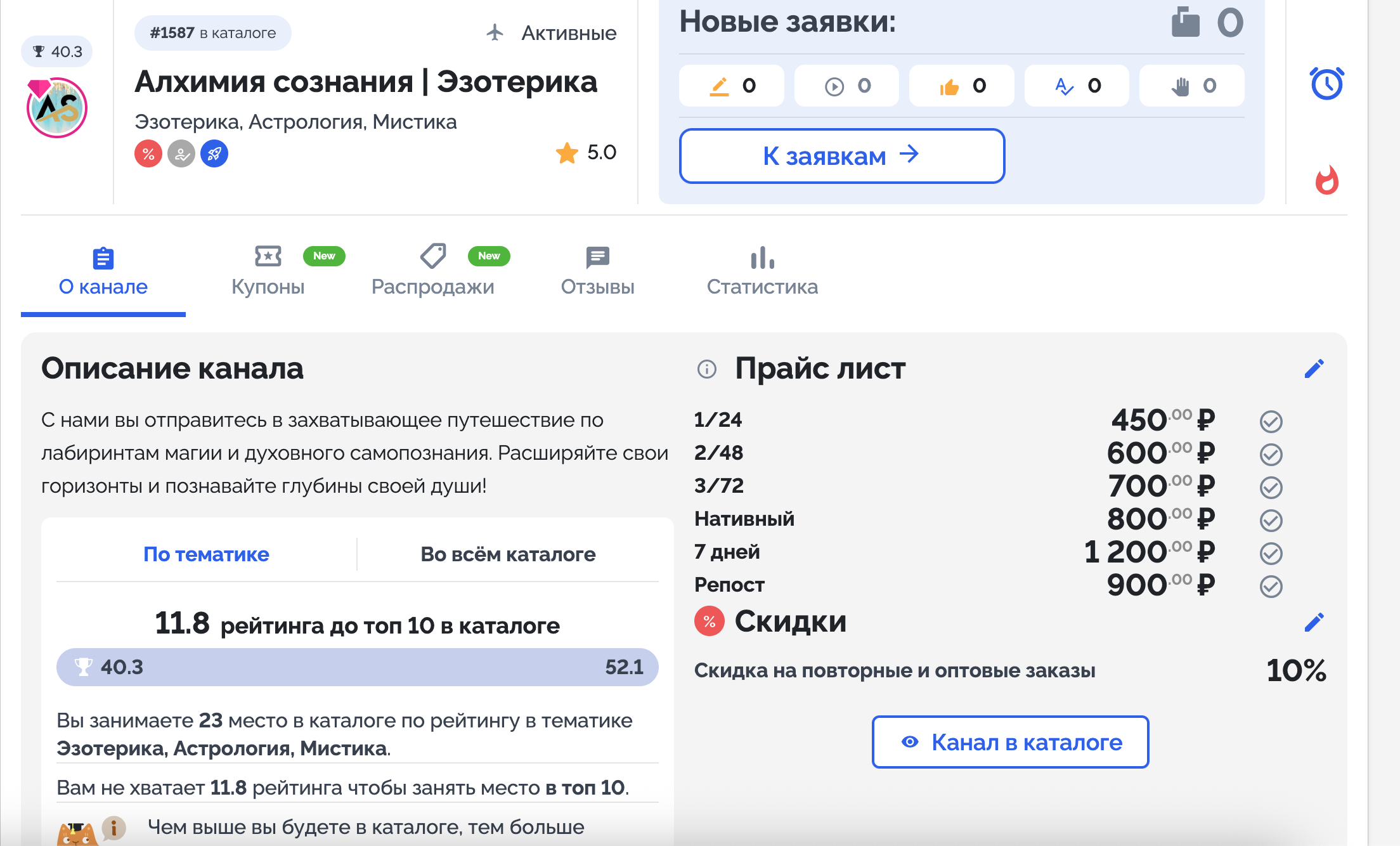Image resolution: width=1400 pixels, height=846 pixels.
Task: Click the info icon beside Прайс лист
Action: [707, 368]
